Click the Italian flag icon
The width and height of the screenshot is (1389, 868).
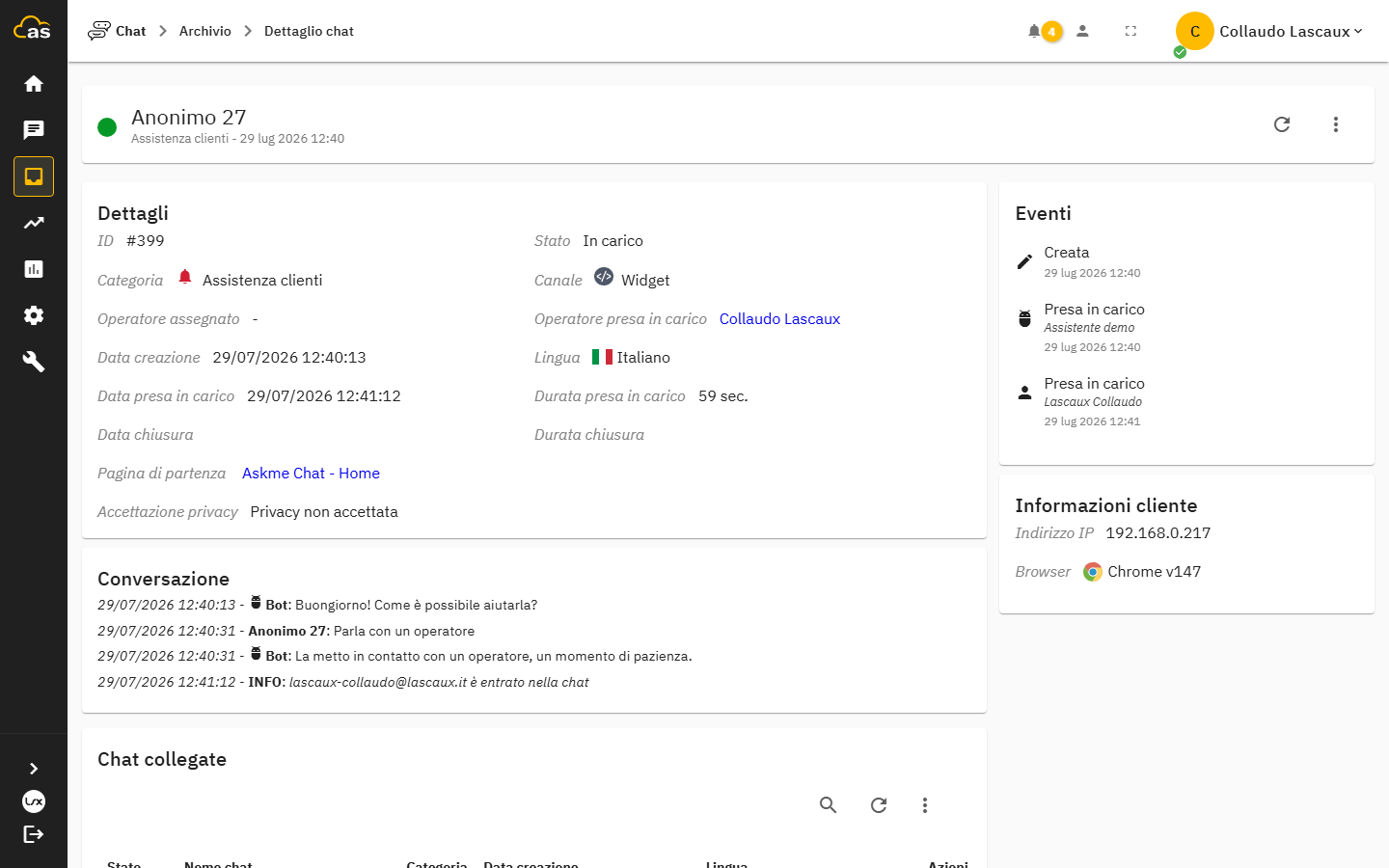[602, 357]
